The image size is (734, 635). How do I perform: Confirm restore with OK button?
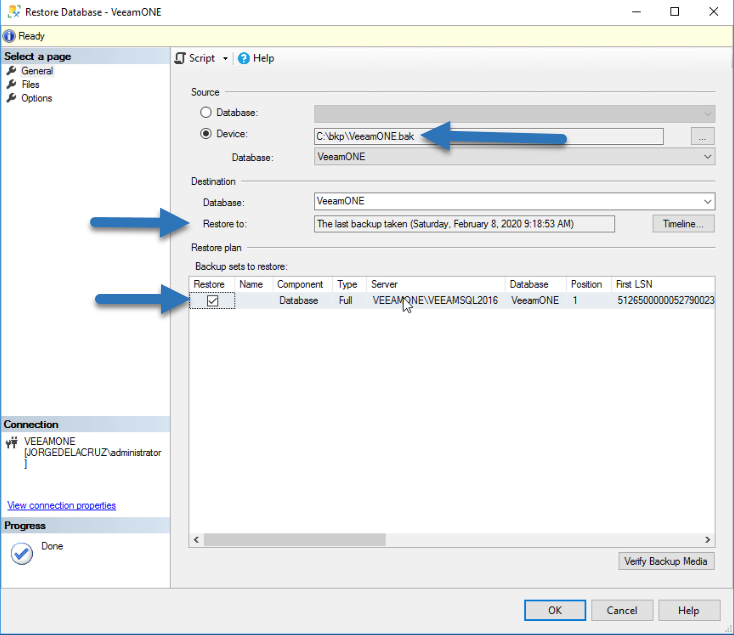(x=555, y=610)
